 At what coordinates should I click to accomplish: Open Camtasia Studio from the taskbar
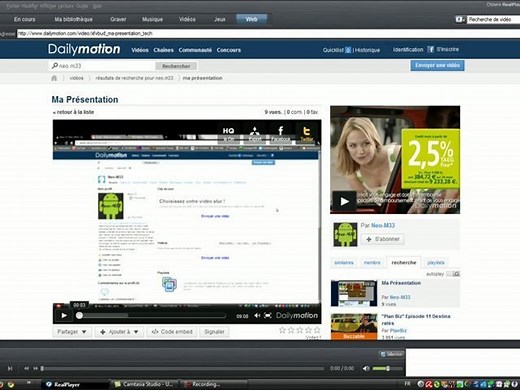[144, 384]
